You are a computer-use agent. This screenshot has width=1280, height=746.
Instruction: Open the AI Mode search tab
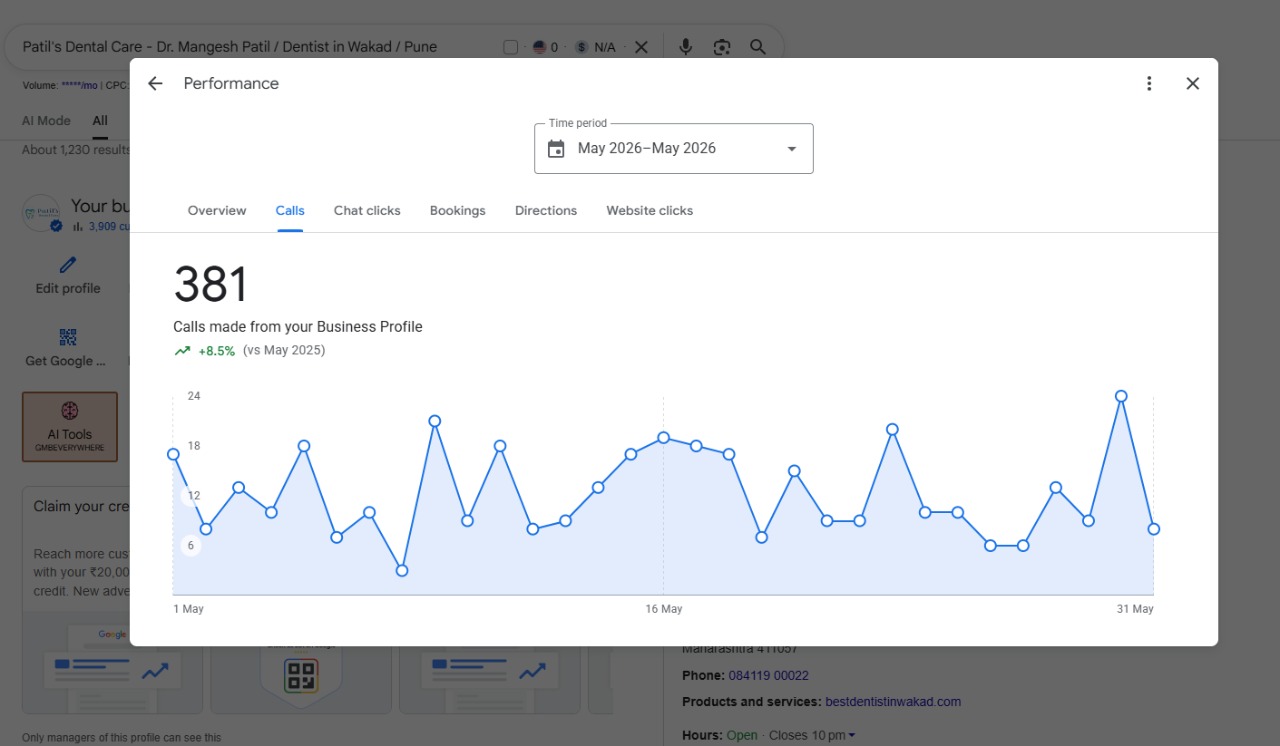[x=46, y=121]
